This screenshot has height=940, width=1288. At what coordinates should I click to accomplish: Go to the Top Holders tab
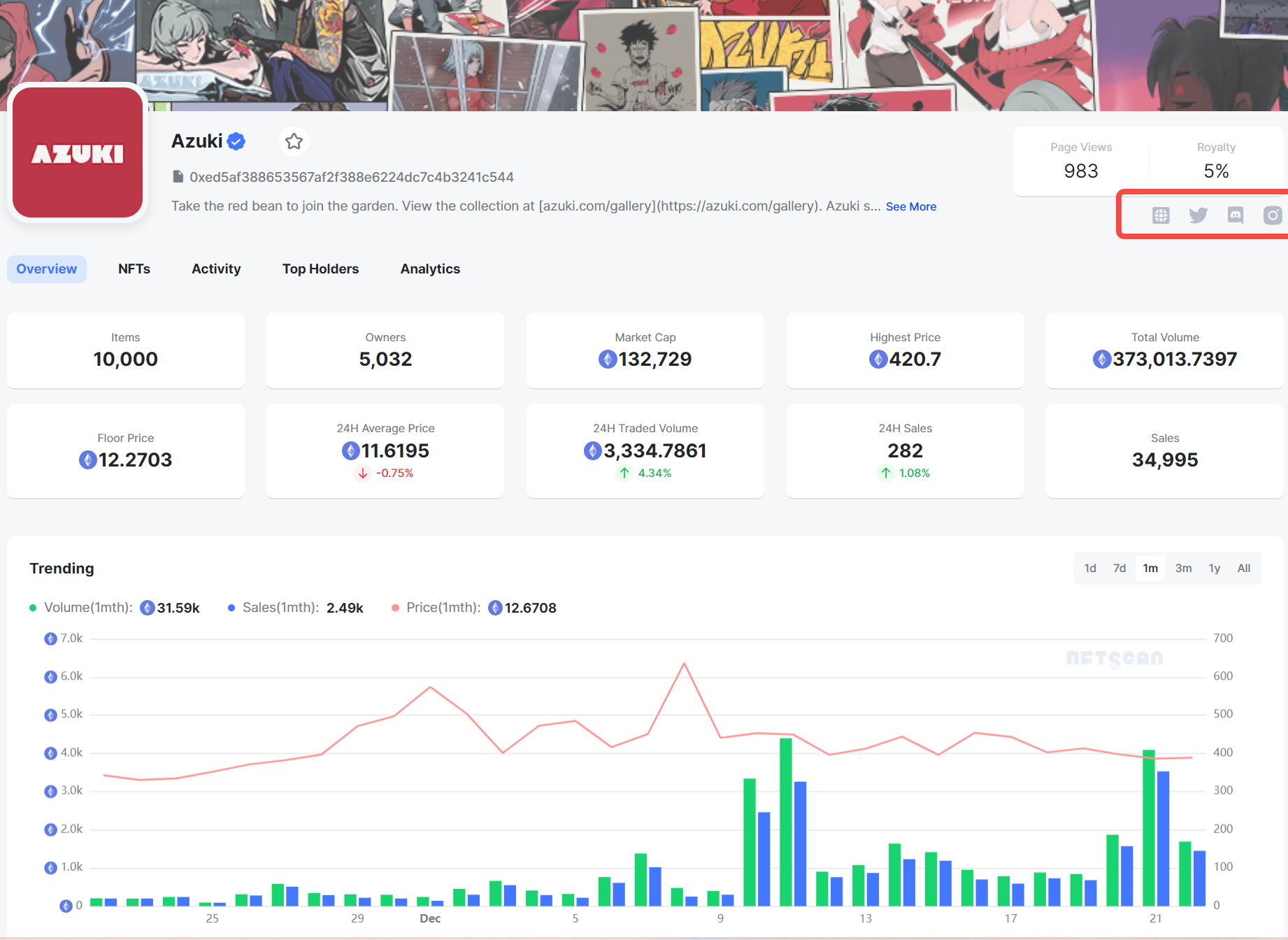320,269
